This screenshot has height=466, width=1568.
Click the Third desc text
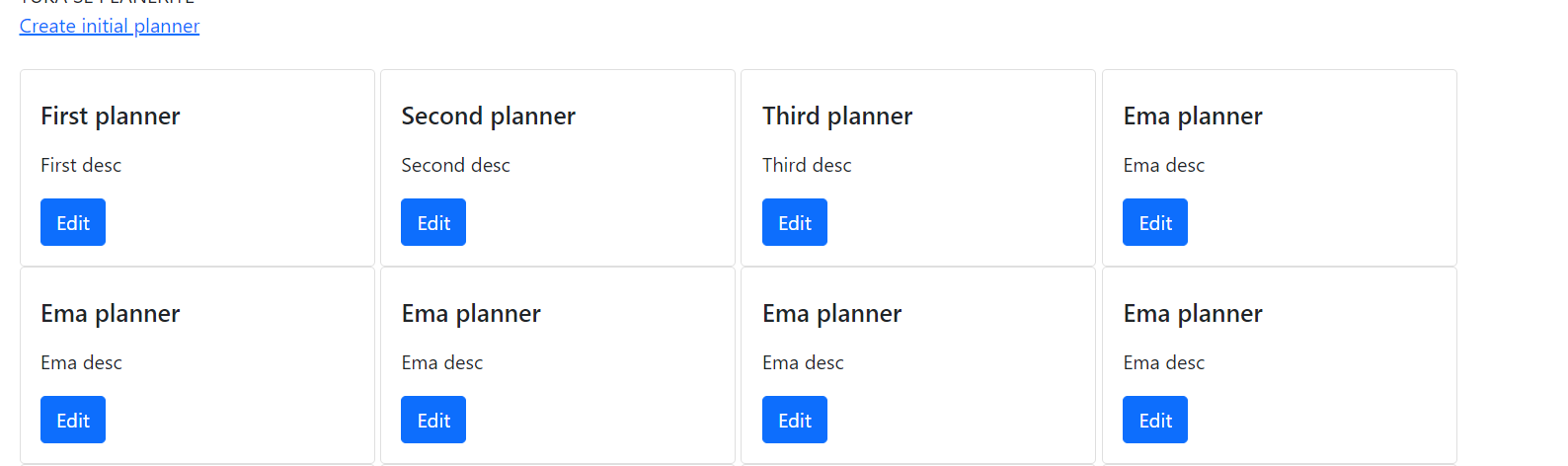click(807, 166)
